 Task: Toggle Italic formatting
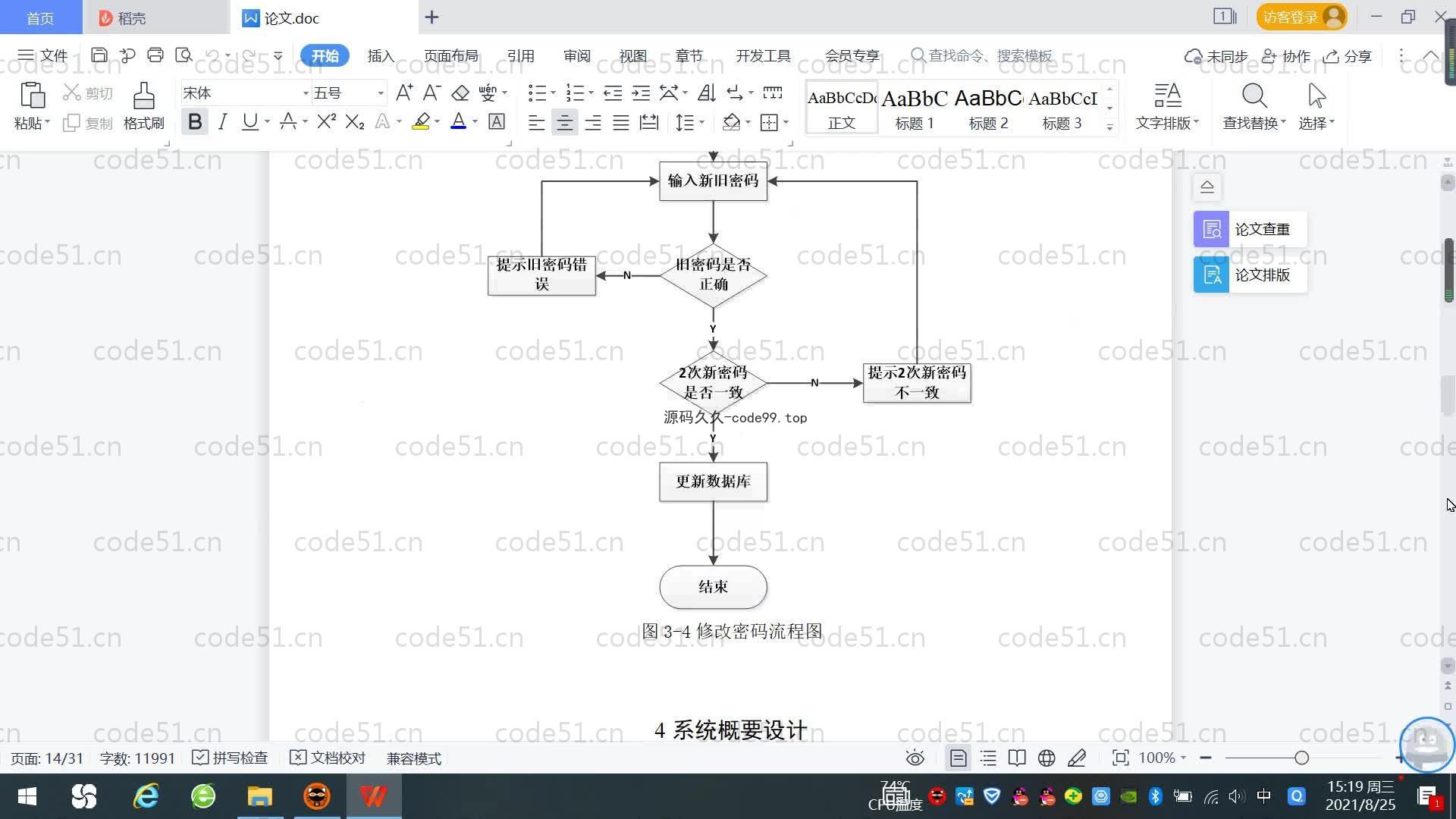[222, 121]
